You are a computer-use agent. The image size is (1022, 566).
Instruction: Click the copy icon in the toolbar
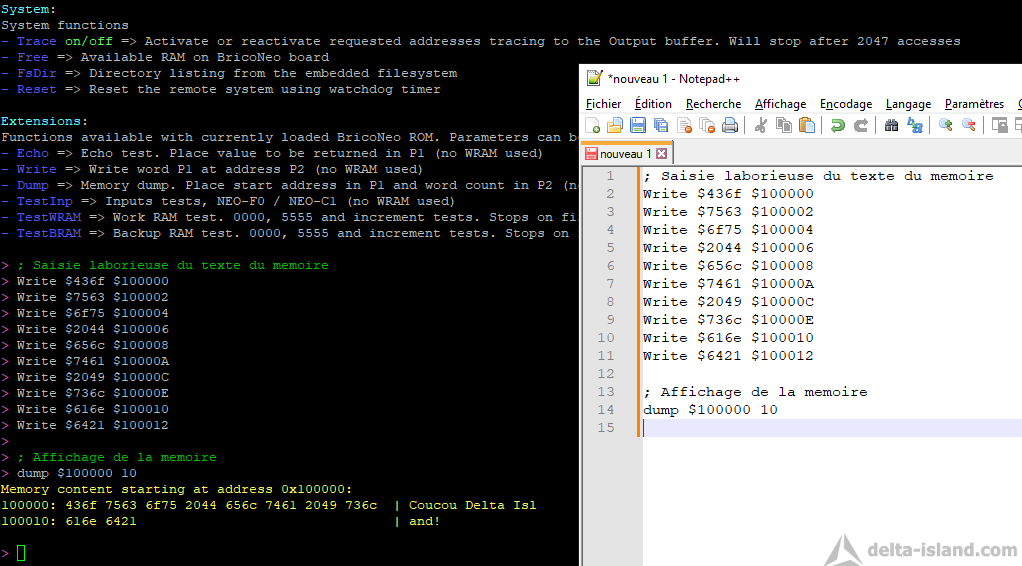coord(783,125)
